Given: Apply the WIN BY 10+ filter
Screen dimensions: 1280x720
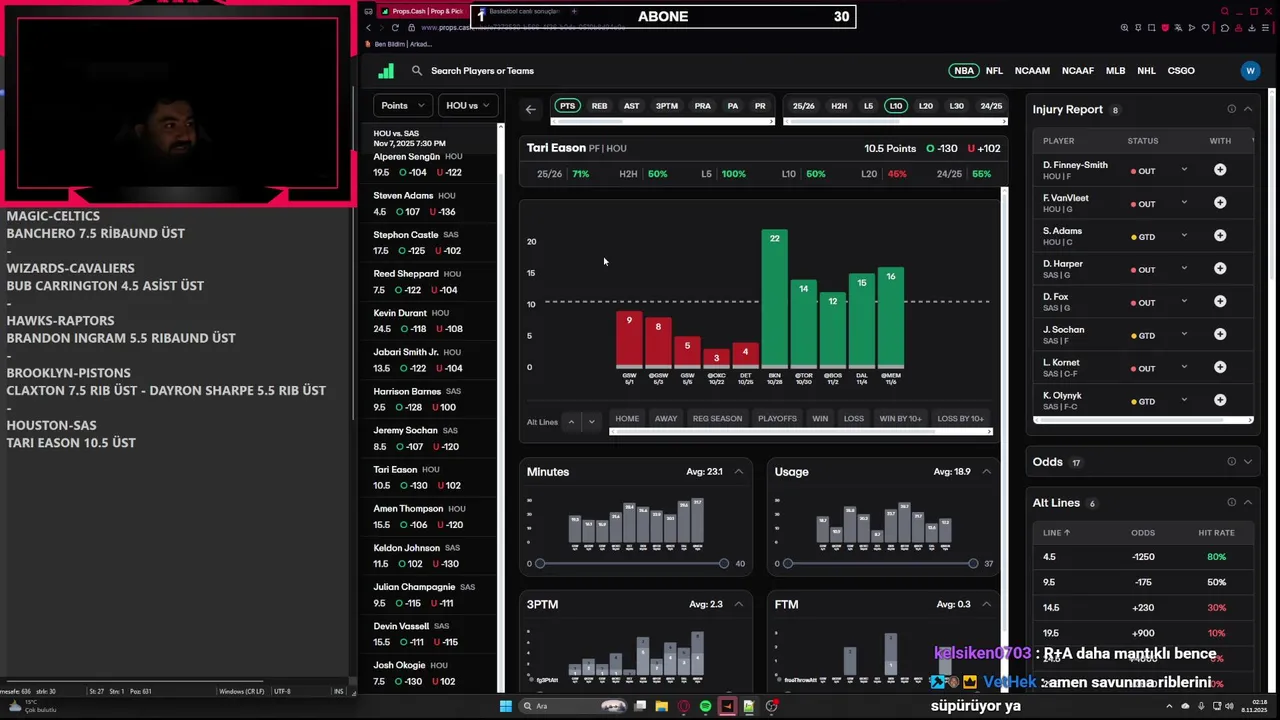Looking at the screenshot, I should point(900,419).
